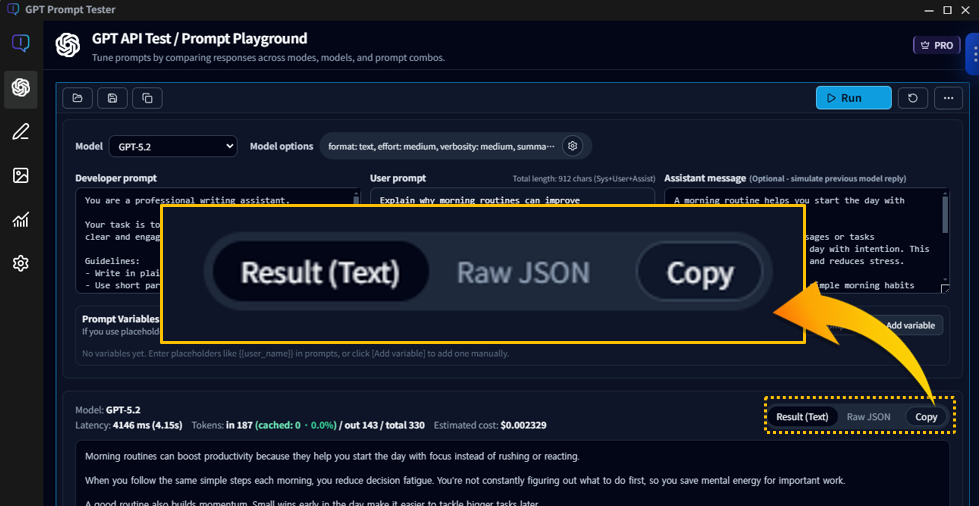Open the three-dot more options menu

tap(948, 98)
